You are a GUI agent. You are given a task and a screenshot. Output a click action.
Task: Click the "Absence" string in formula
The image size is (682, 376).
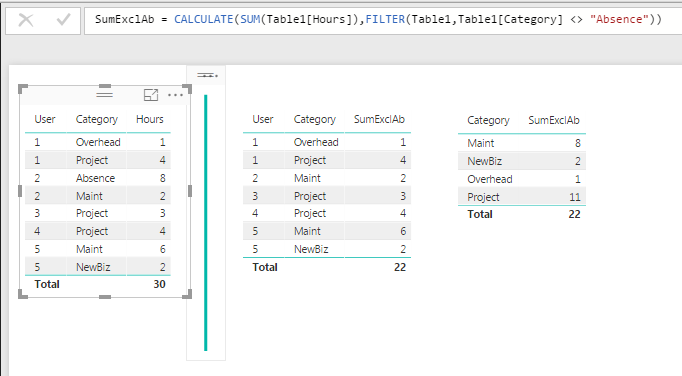coord(619,19)
